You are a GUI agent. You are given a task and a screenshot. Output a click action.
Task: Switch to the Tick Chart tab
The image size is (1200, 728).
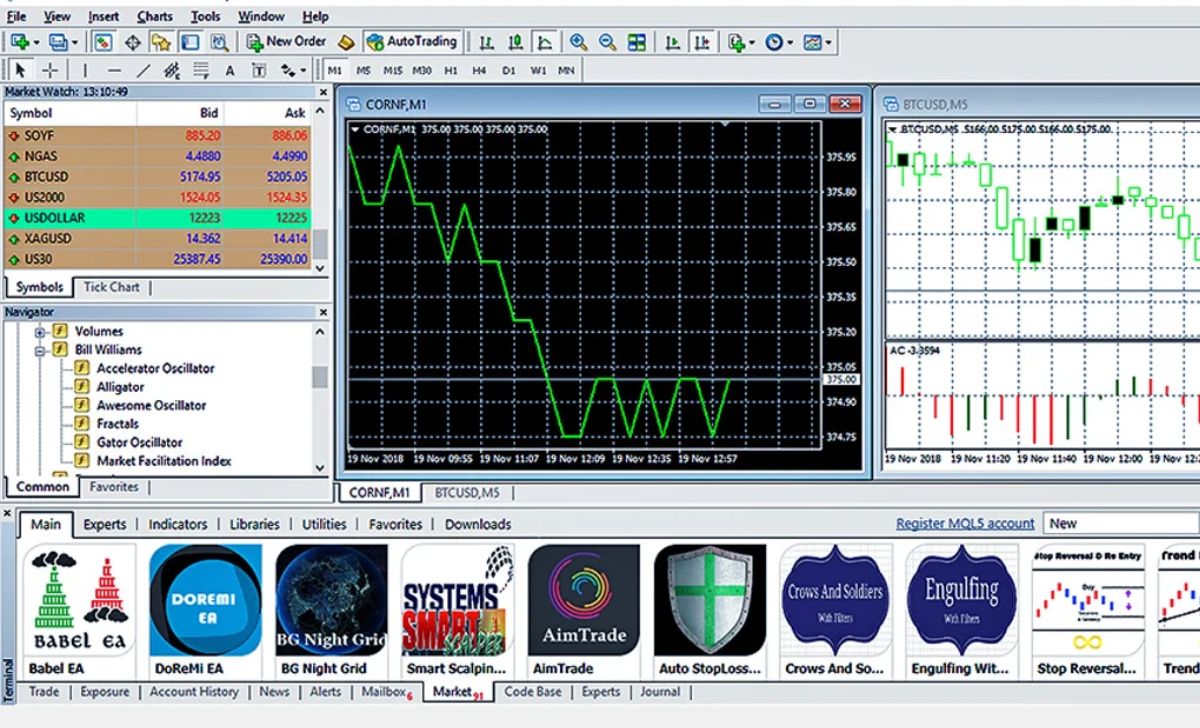[111, 287]
